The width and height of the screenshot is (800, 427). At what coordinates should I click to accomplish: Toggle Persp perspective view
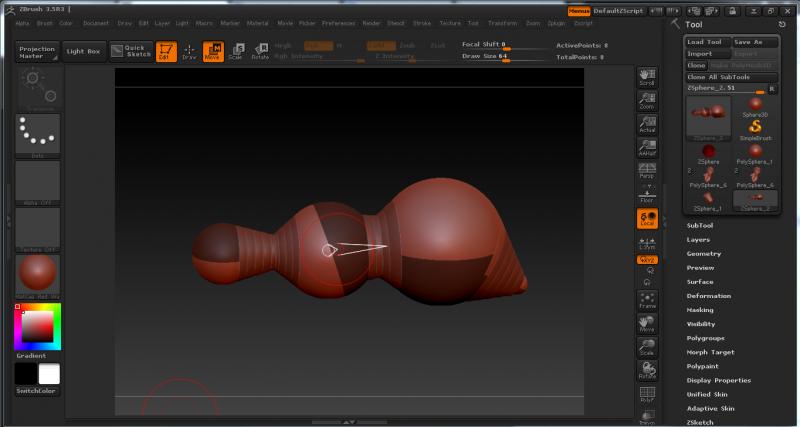[x=647, y=173]
